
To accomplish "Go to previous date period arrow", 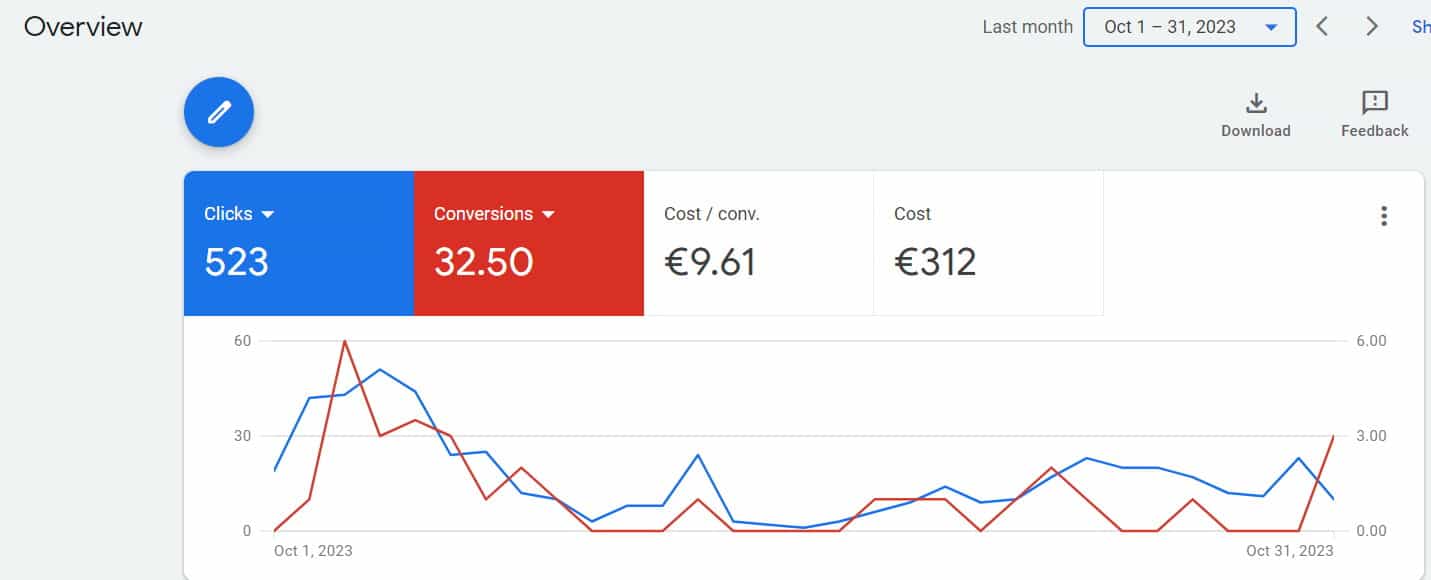I will (1322, 27).
